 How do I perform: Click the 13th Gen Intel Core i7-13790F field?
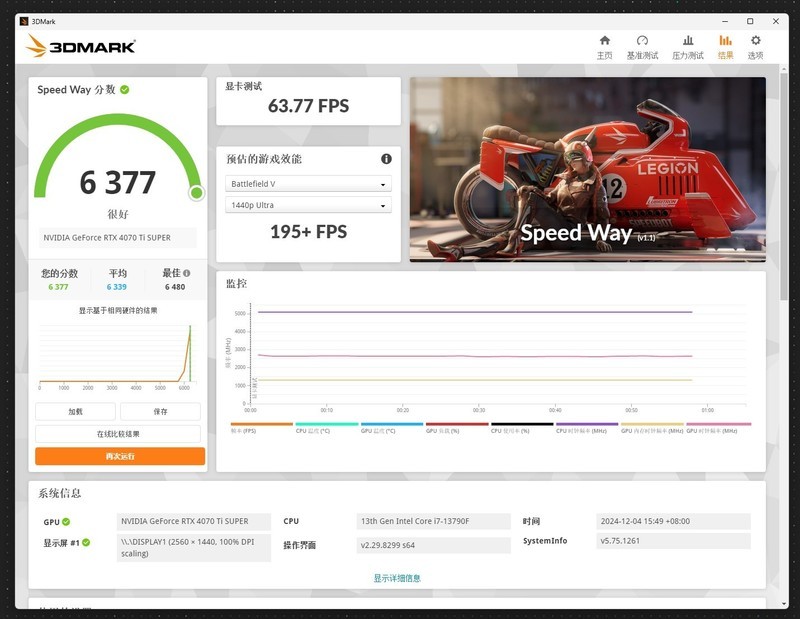[433, 521]
